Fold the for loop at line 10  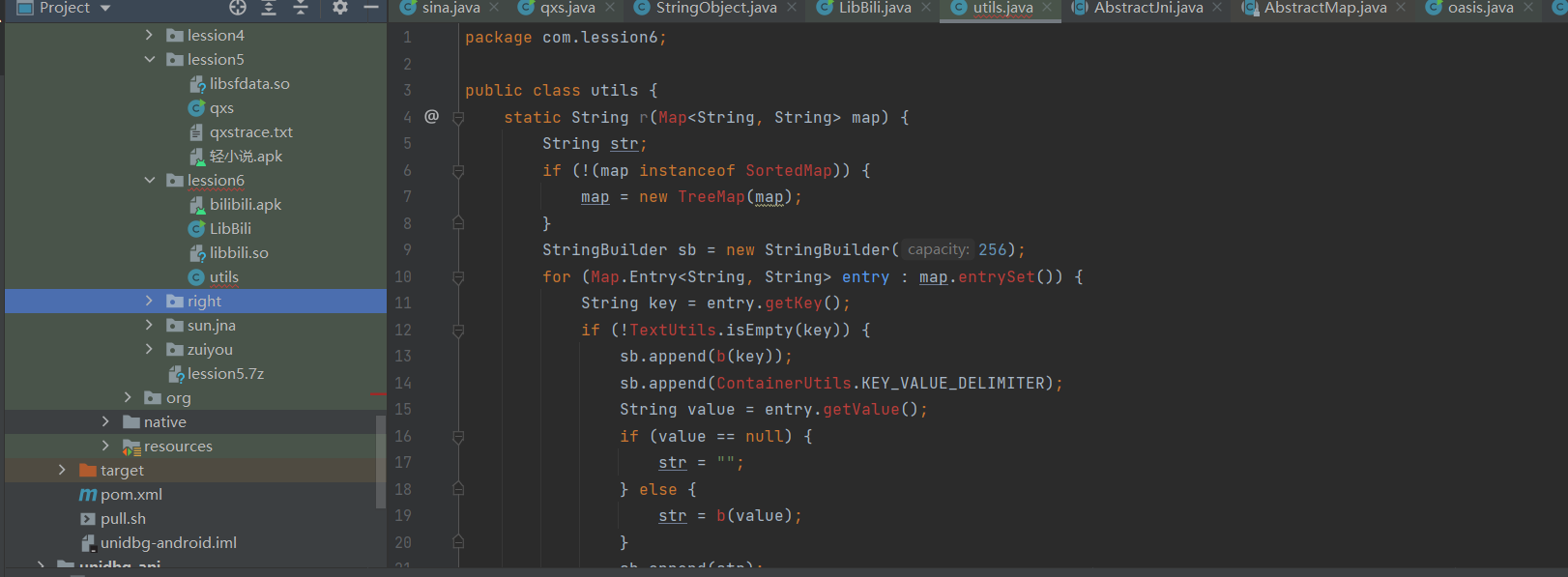(458, 276)
